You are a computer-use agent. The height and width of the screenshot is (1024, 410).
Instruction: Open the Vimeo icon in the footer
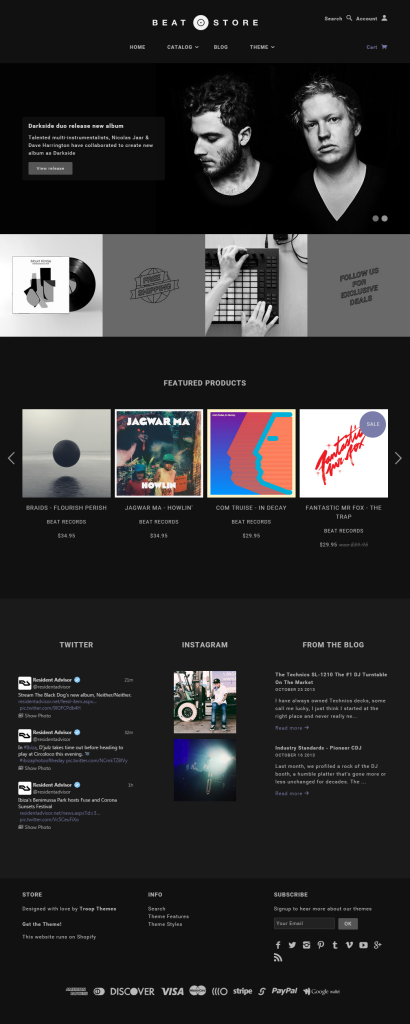(x=349, y=945)
